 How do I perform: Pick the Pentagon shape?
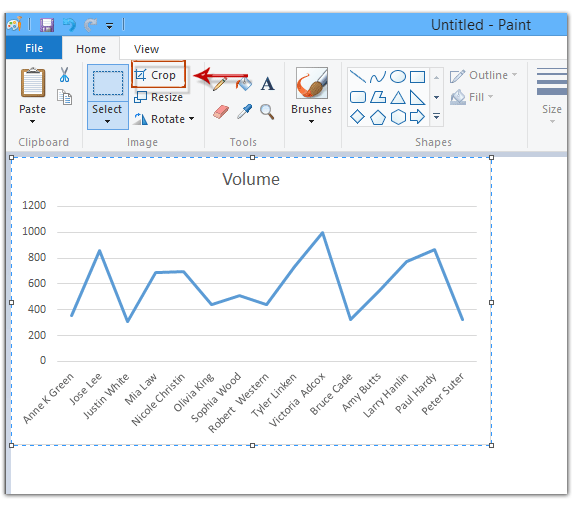pos(377,118)
